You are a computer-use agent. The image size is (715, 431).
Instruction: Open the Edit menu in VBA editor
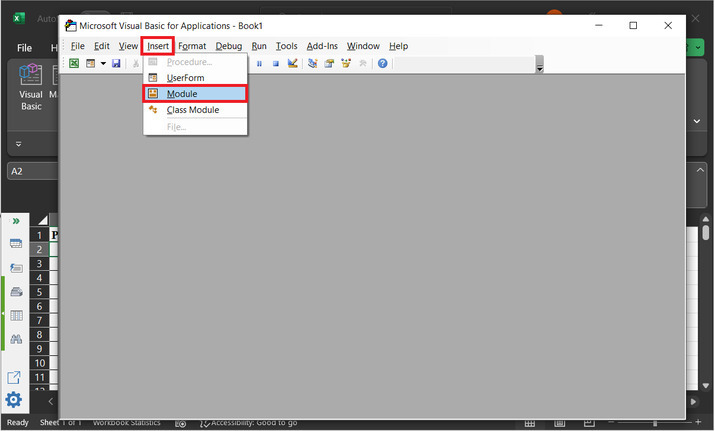tap(102, 46)
